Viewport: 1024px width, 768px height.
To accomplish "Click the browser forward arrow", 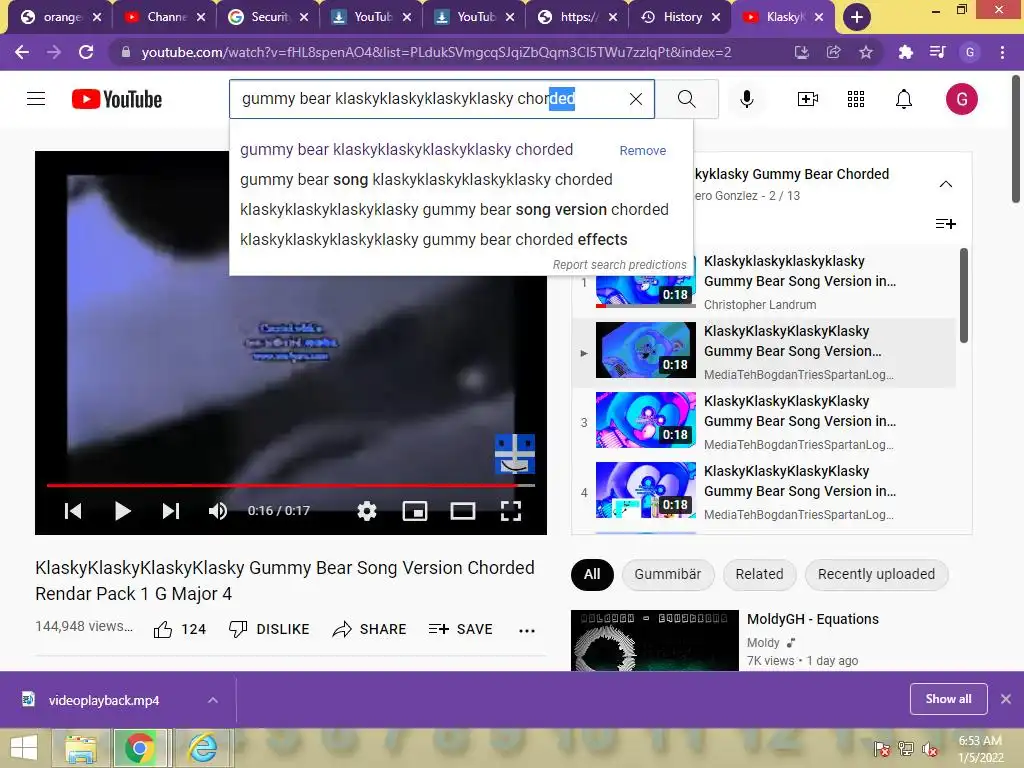I will [x=54, y=52].
